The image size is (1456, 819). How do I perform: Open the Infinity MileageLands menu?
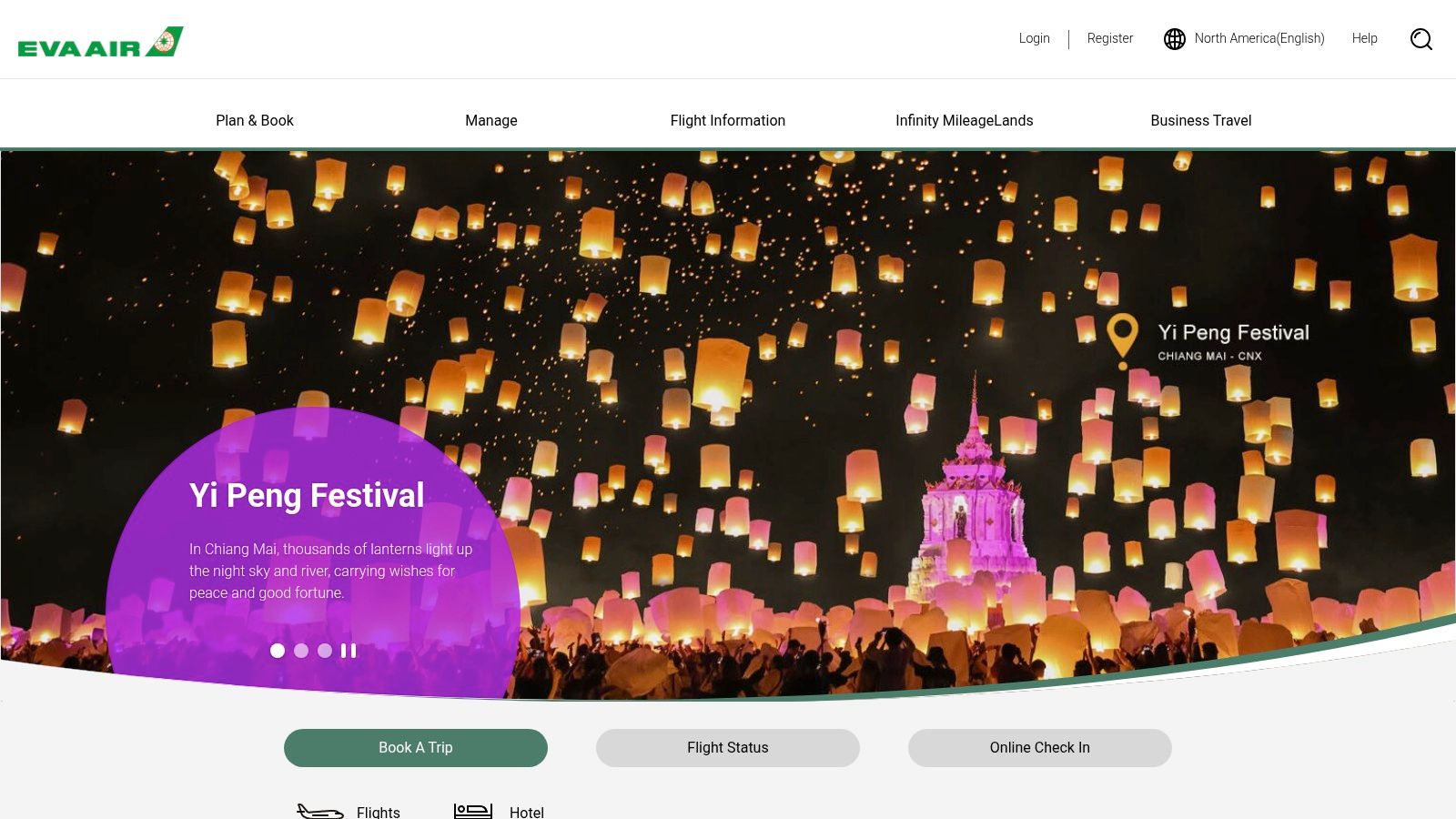(x=965, y=120)
